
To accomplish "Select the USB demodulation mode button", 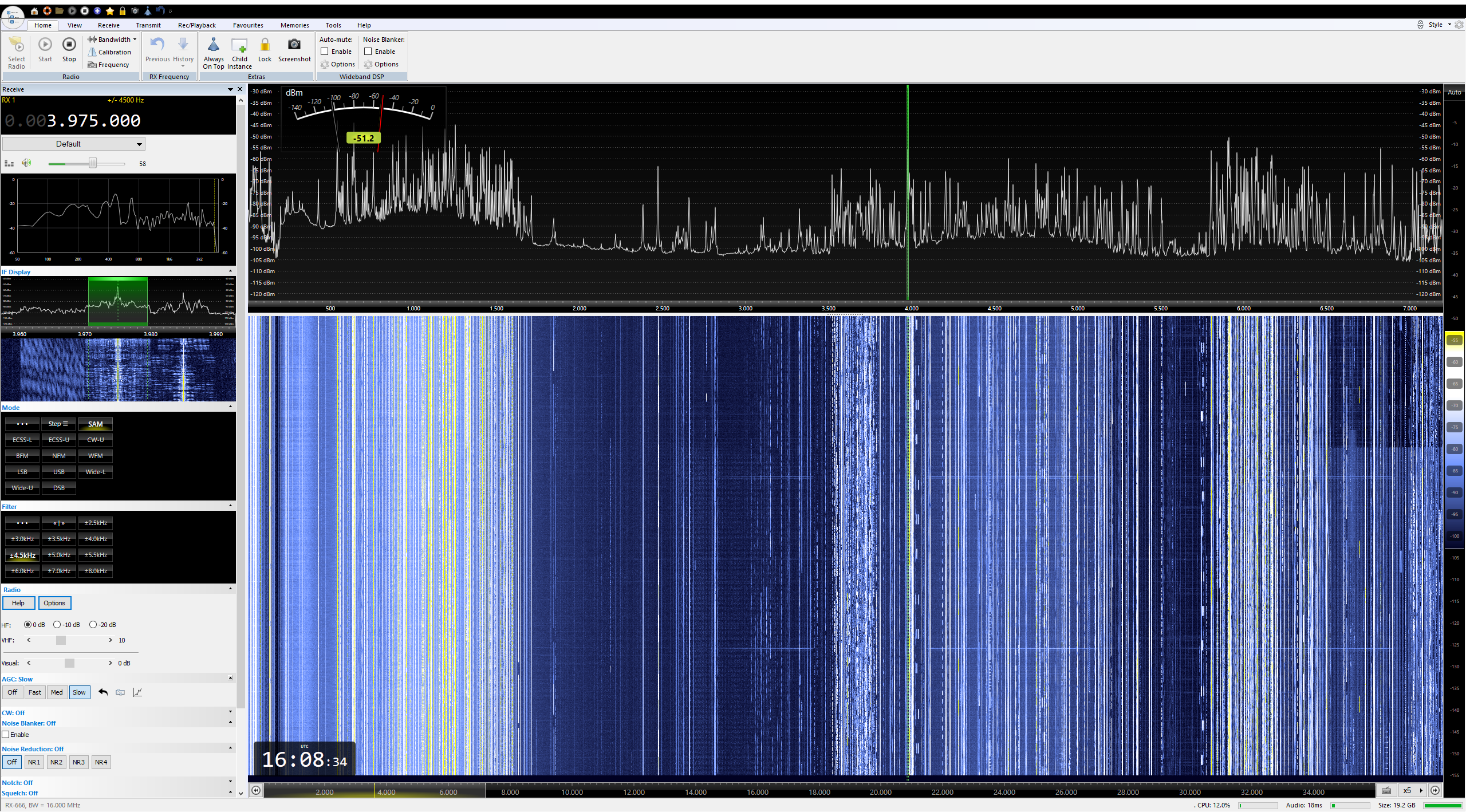I will click(x=59, y=472).
